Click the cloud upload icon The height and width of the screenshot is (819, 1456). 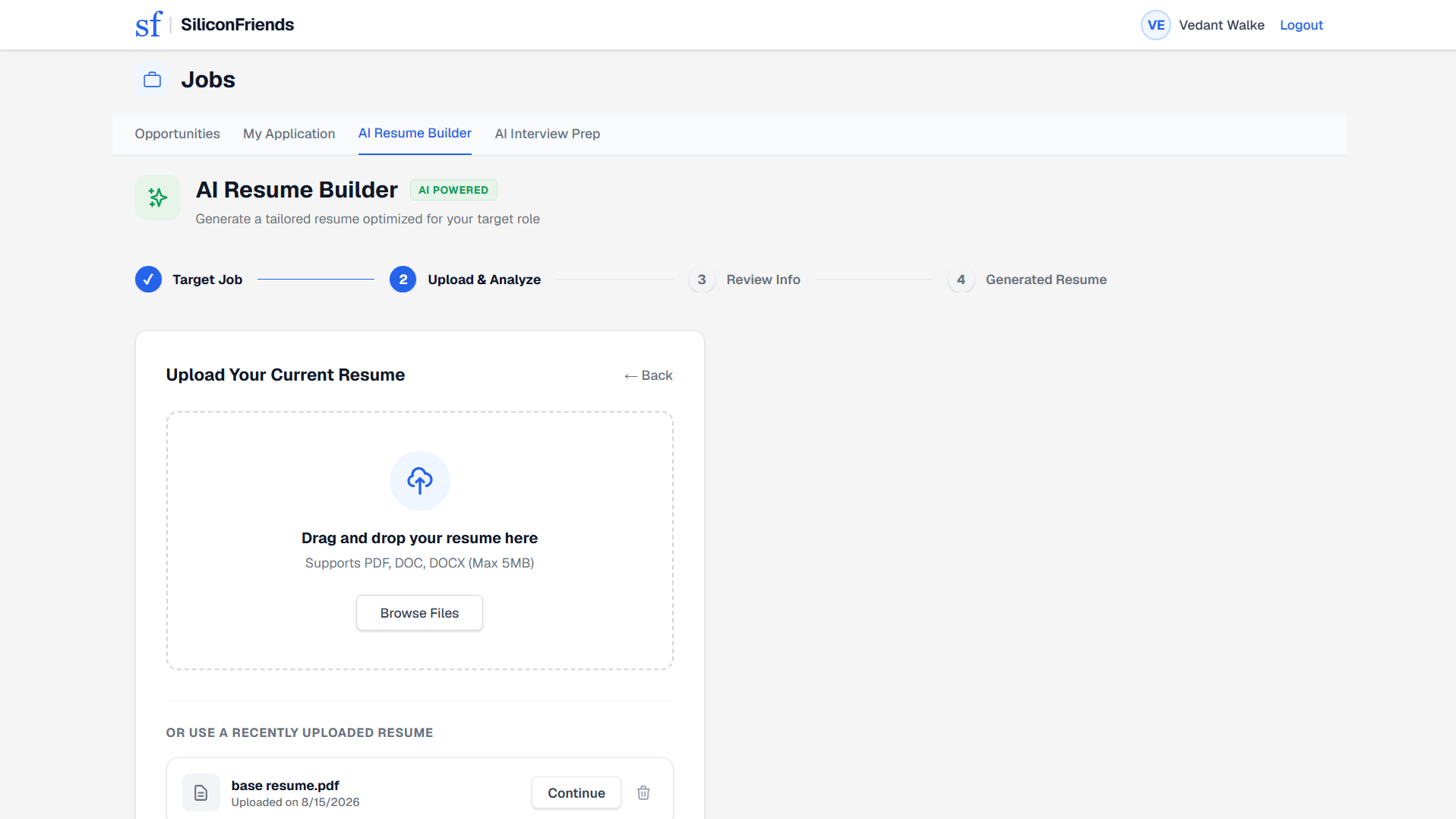(420, 481)
